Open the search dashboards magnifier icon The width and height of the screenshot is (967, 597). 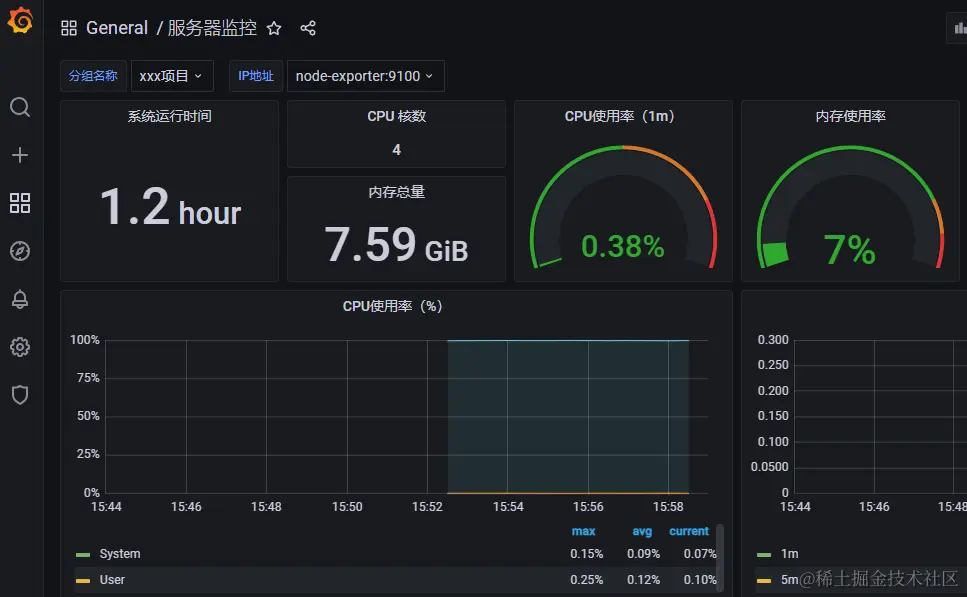20,107
